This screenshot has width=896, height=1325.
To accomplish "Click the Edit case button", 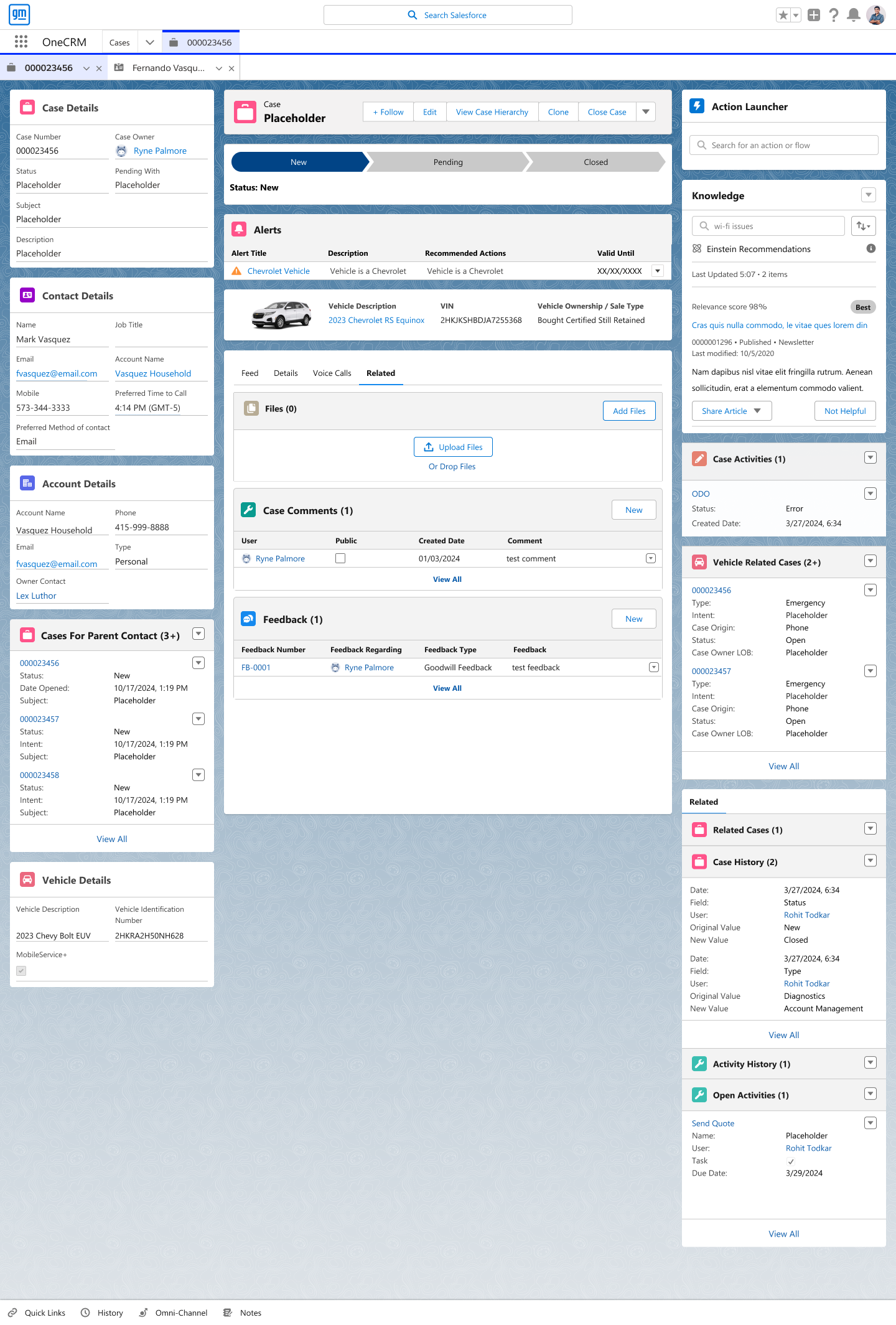I will (x=430, y=112).
